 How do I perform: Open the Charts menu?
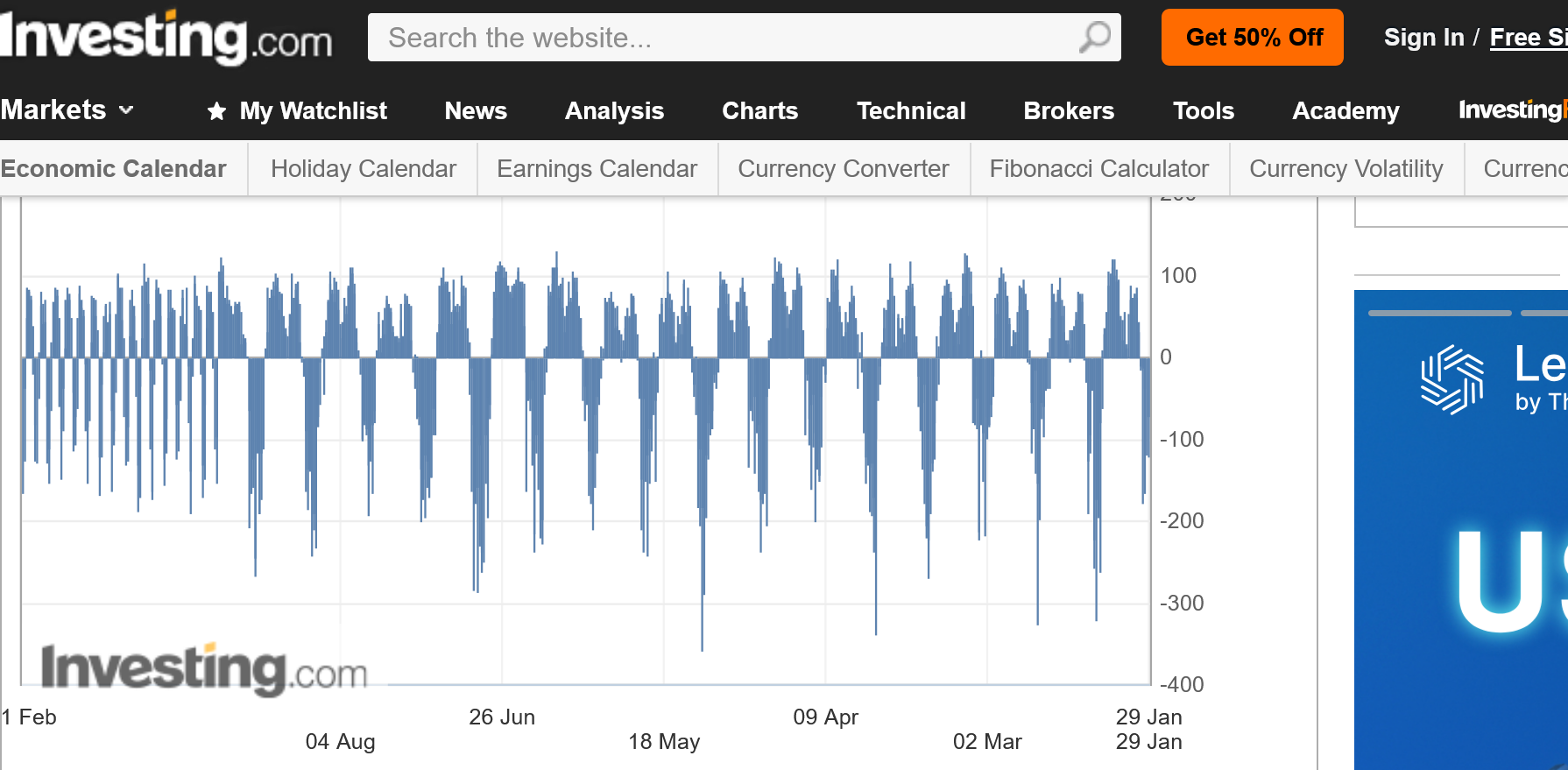tap(759, 111)
